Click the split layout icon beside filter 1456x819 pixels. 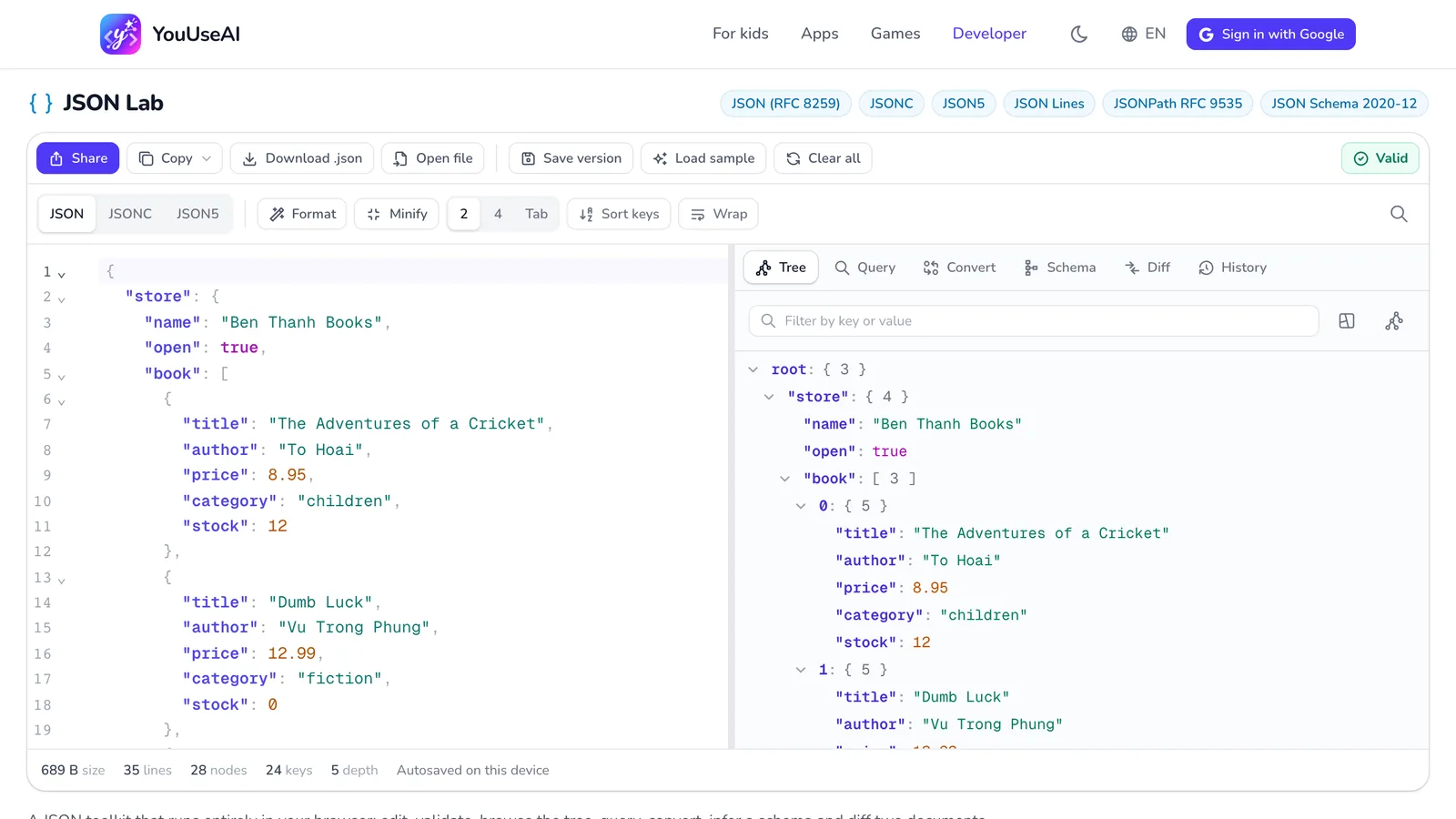(x=1347, y=320)
